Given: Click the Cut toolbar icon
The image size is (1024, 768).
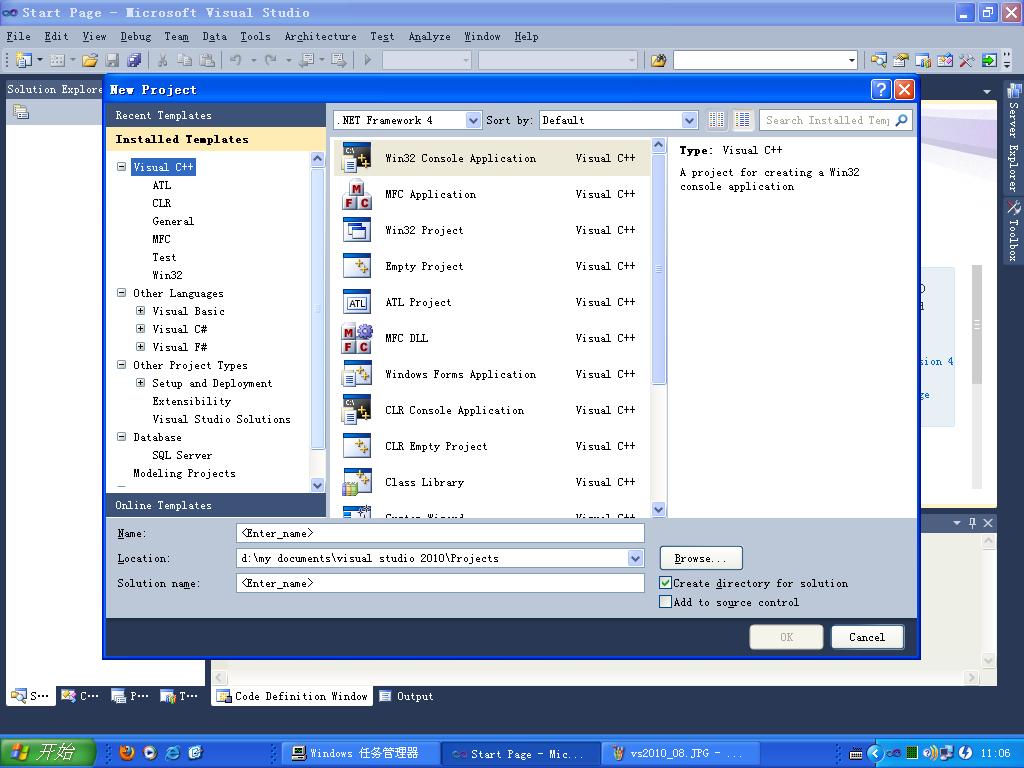Looking at the screenshot, I should [x=163, y=61].
